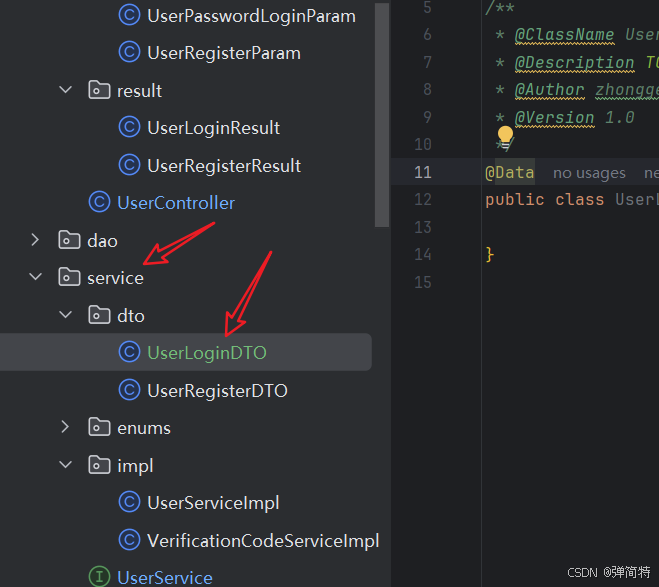Select the UserLoginDTO file name
The width and height of the screenshot is (659, 587).
click(x=207, y=353)
